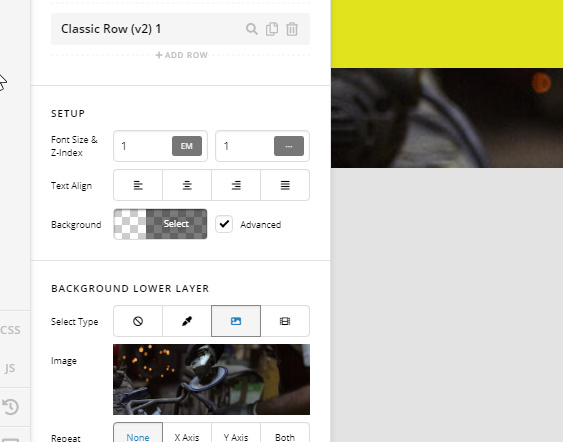Set text align to center
The width and height of the screenshot is (563, 442).
click(x=187, y=185)
